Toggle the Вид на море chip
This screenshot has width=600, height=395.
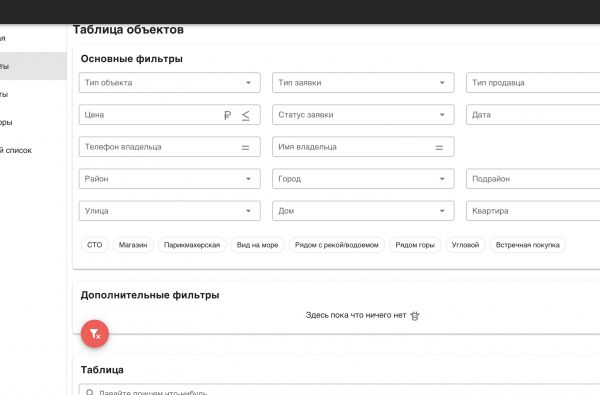[x=257, y=245]
